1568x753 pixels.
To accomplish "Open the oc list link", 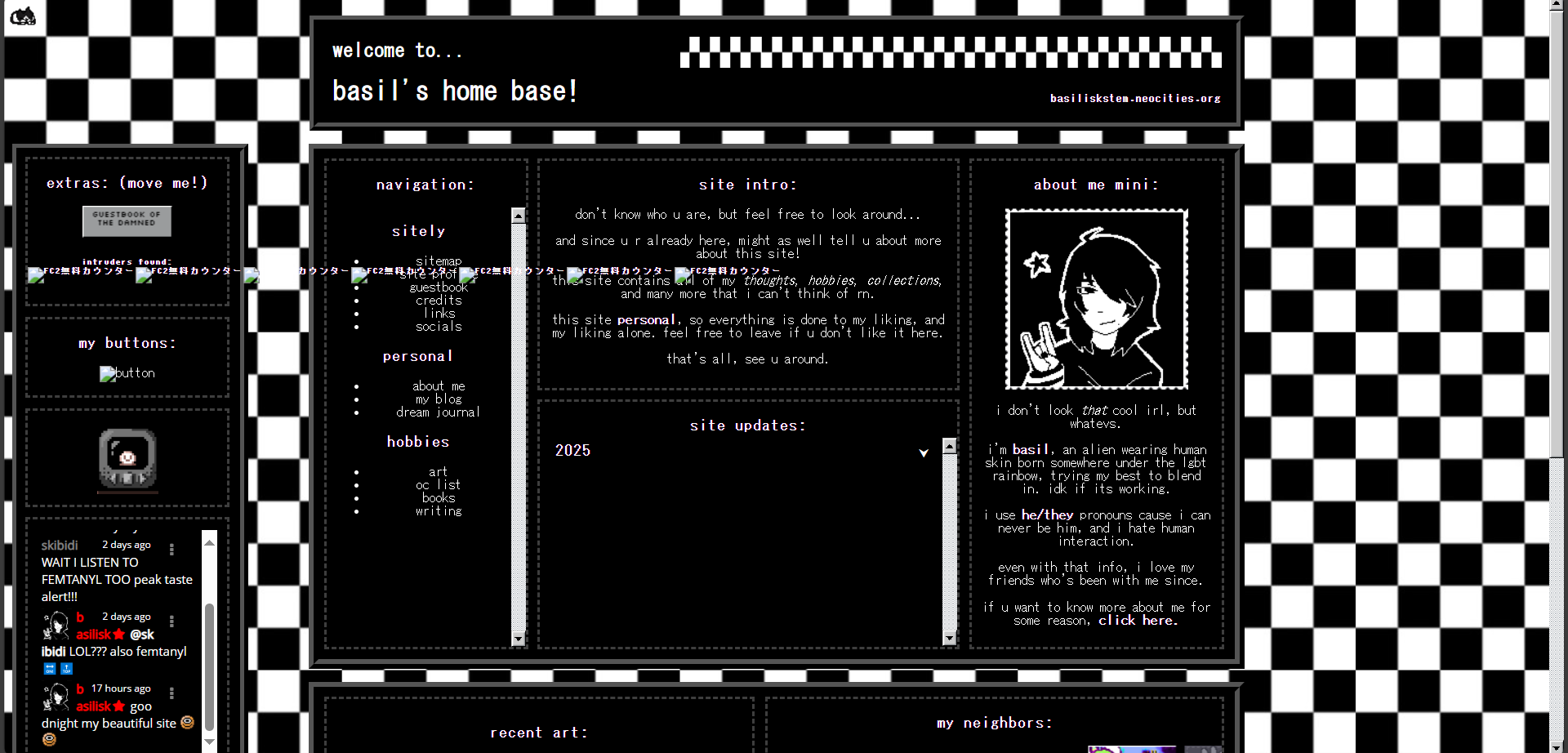I will coord(439,485).
